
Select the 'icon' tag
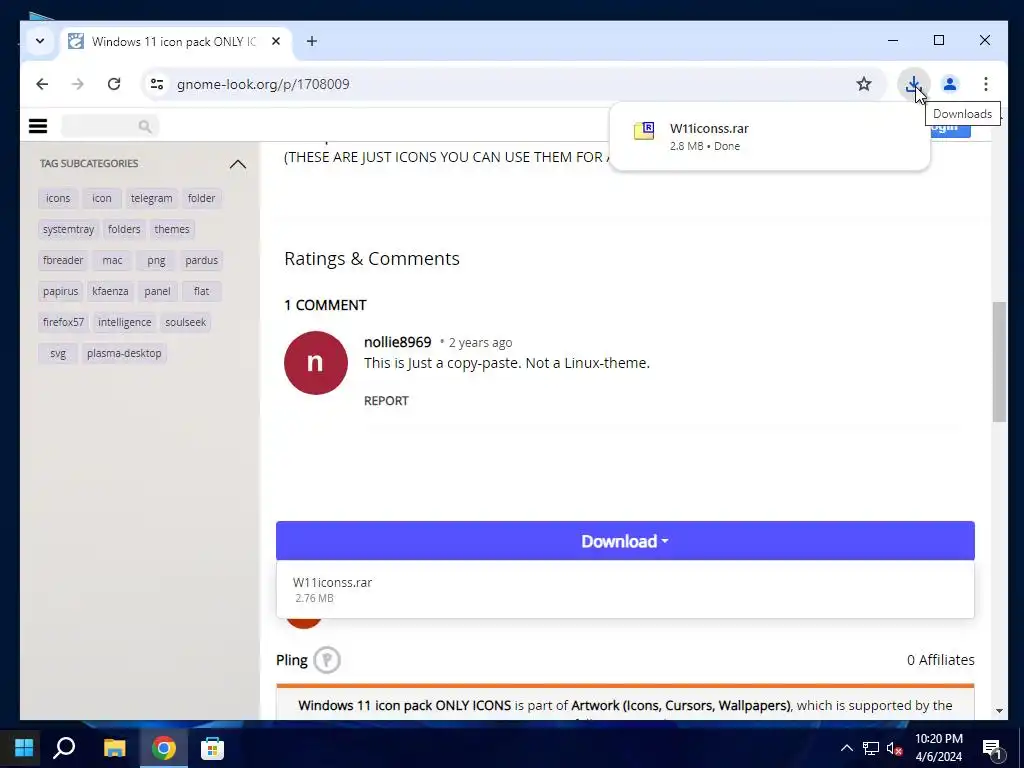[x=102, y=199]
